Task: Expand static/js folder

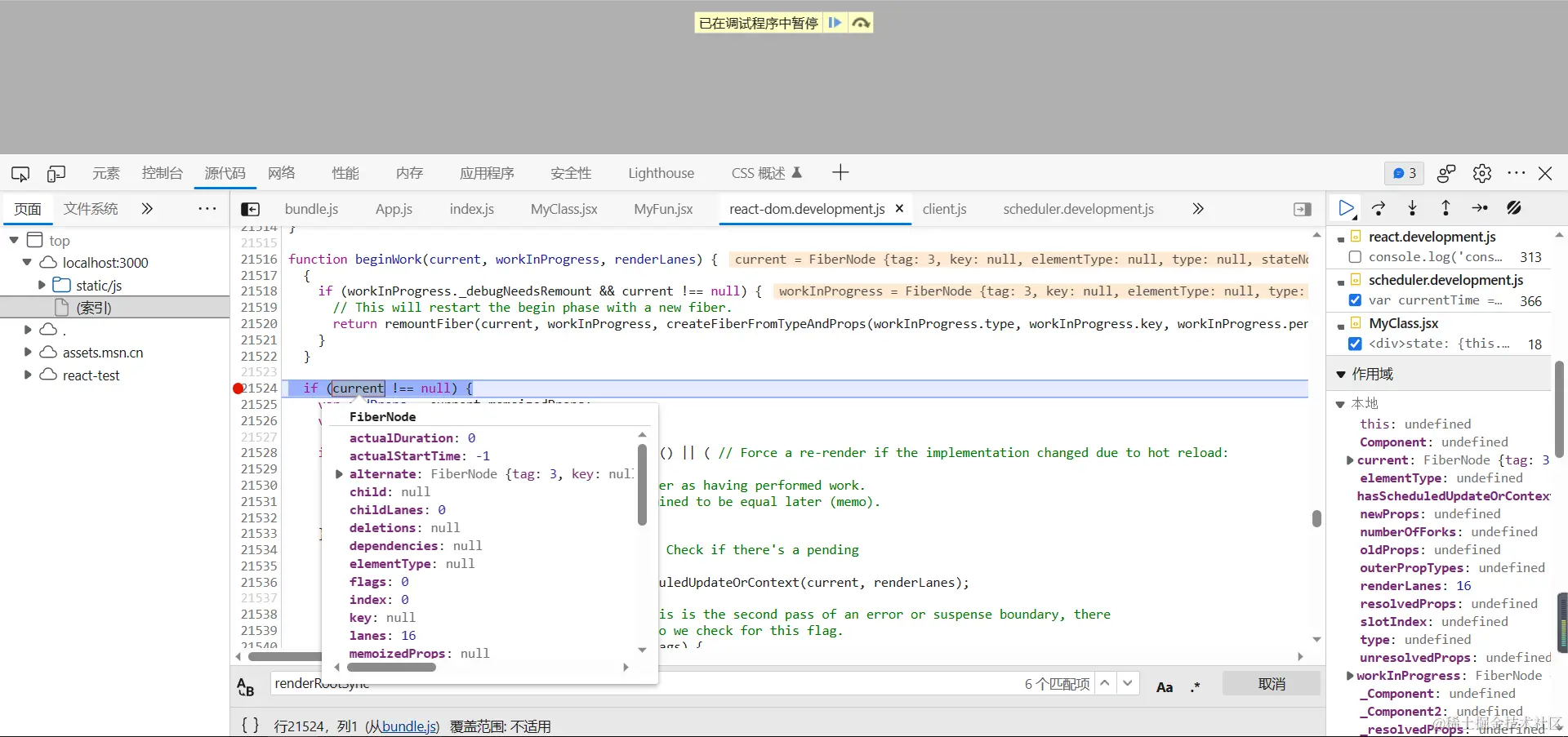Action: pos(42,285)
